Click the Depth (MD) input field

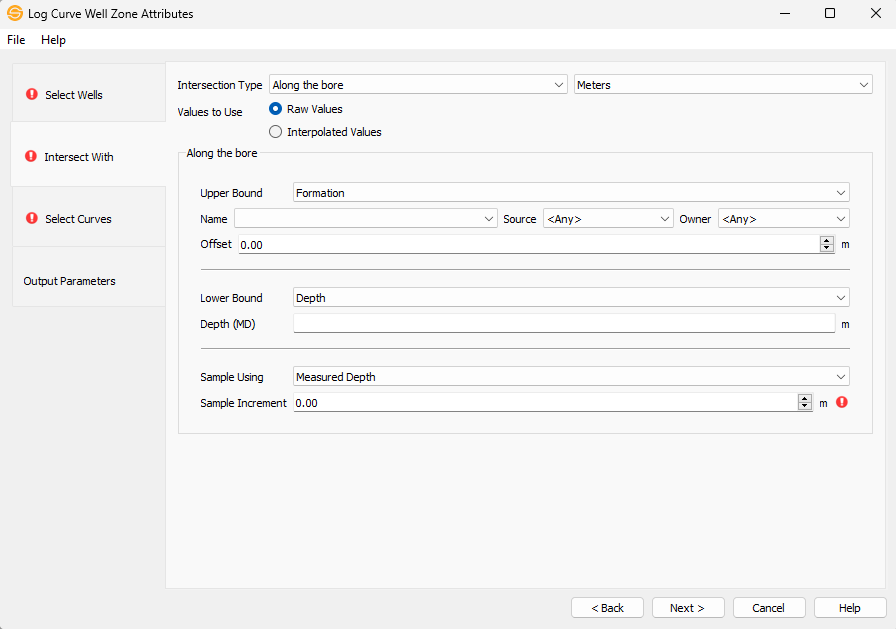563,323
